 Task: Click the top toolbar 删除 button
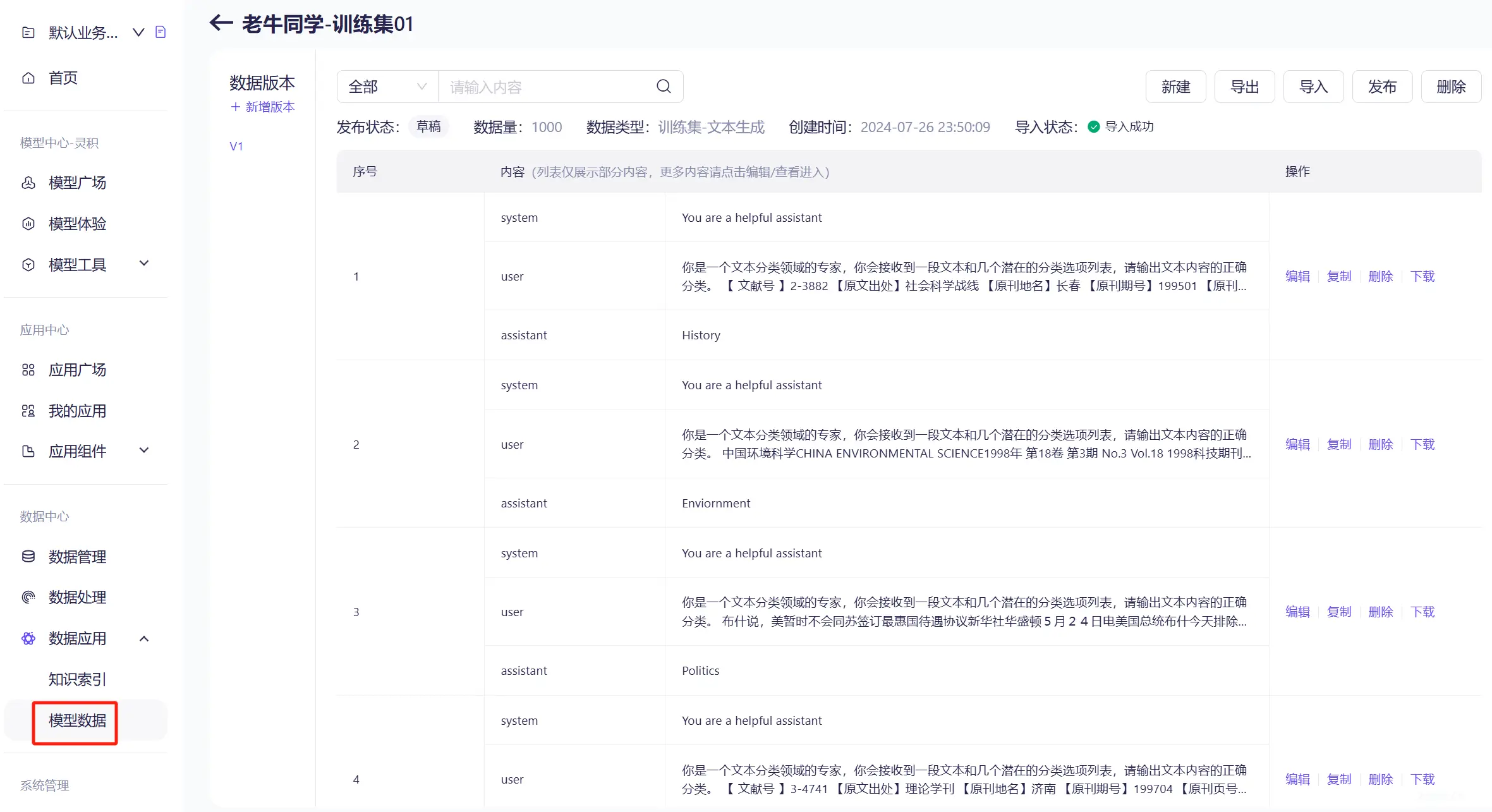coord(1451,87)
